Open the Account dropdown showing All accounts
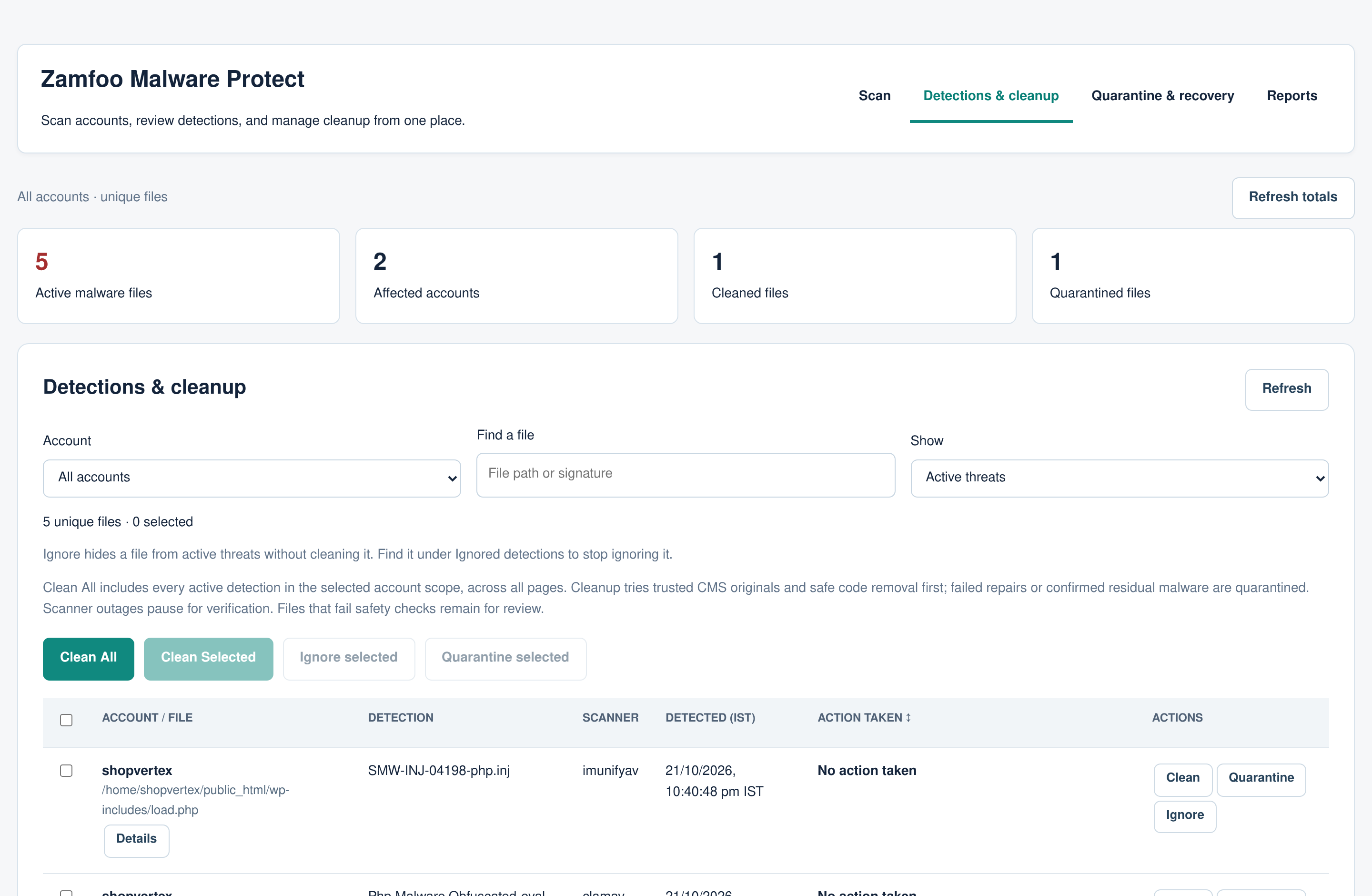 [x=252, y=478]
